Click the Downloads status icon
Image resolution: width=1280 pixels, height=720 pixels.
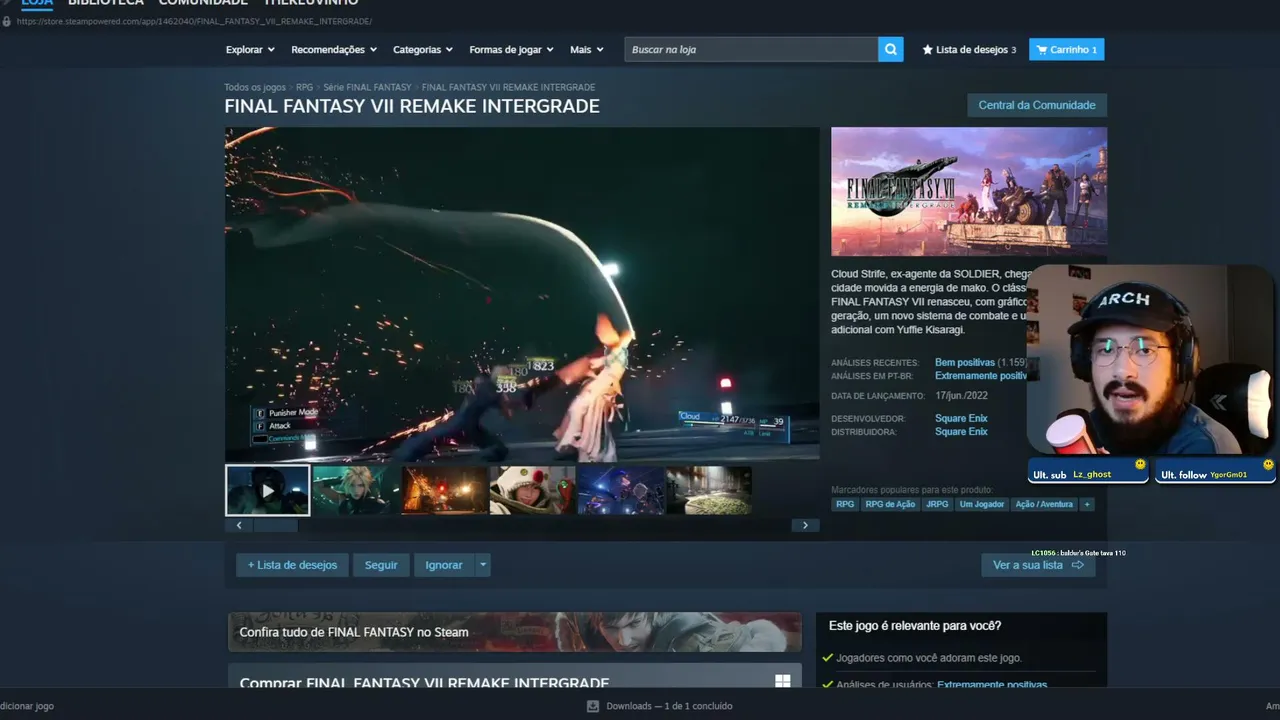593,706
